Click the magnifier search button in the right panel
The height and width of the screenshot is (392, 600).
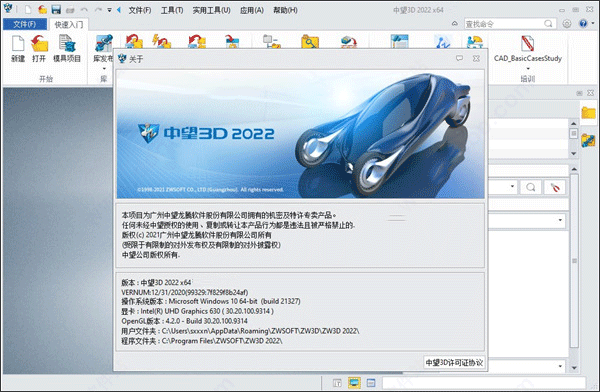pyautogui.click(x=531, y=188)
